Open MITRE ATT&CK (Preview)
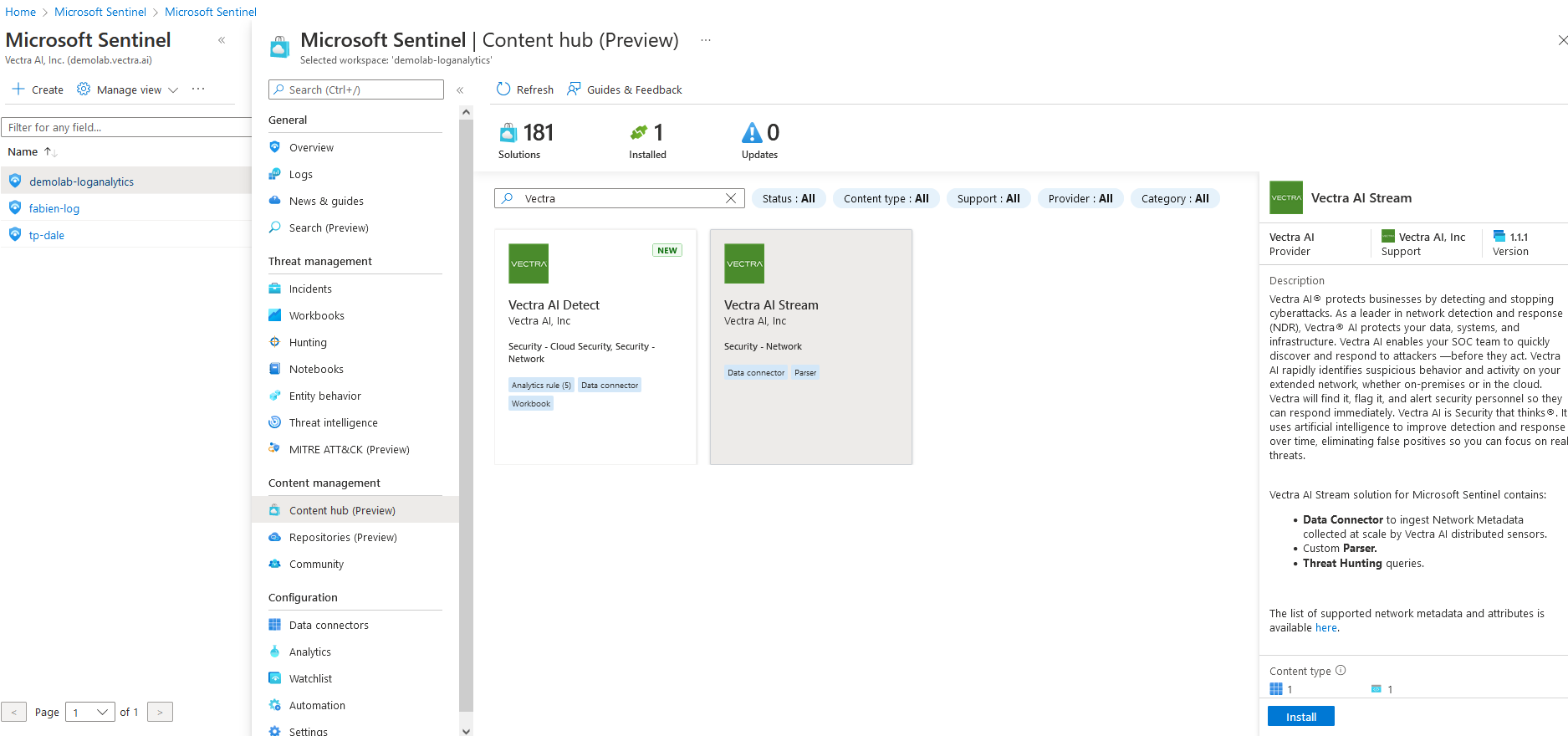Image resolution: width=1568 pixels, height=736 pixels. click(x=349, y=449)
